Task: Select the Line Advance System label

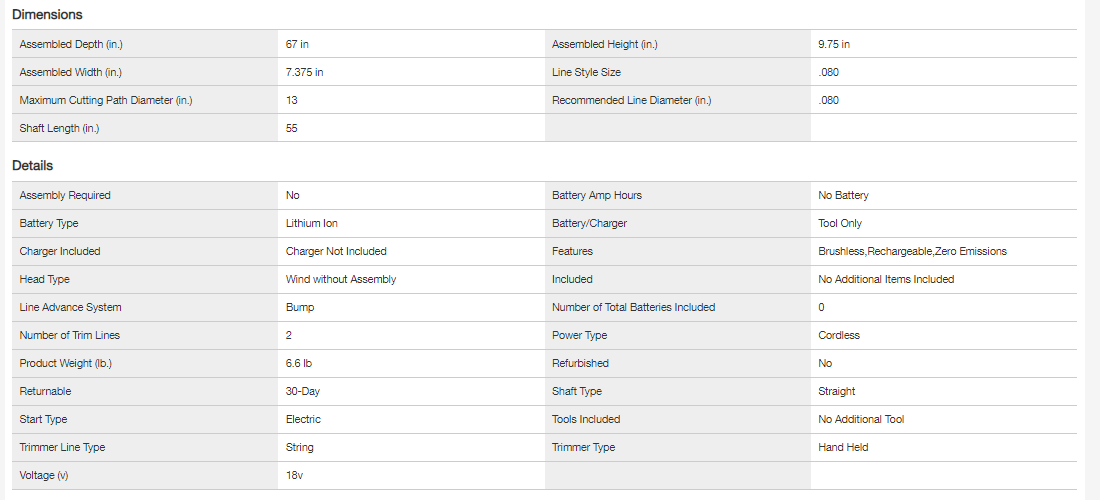Action: pyautogui.click(x=70, y=308)
